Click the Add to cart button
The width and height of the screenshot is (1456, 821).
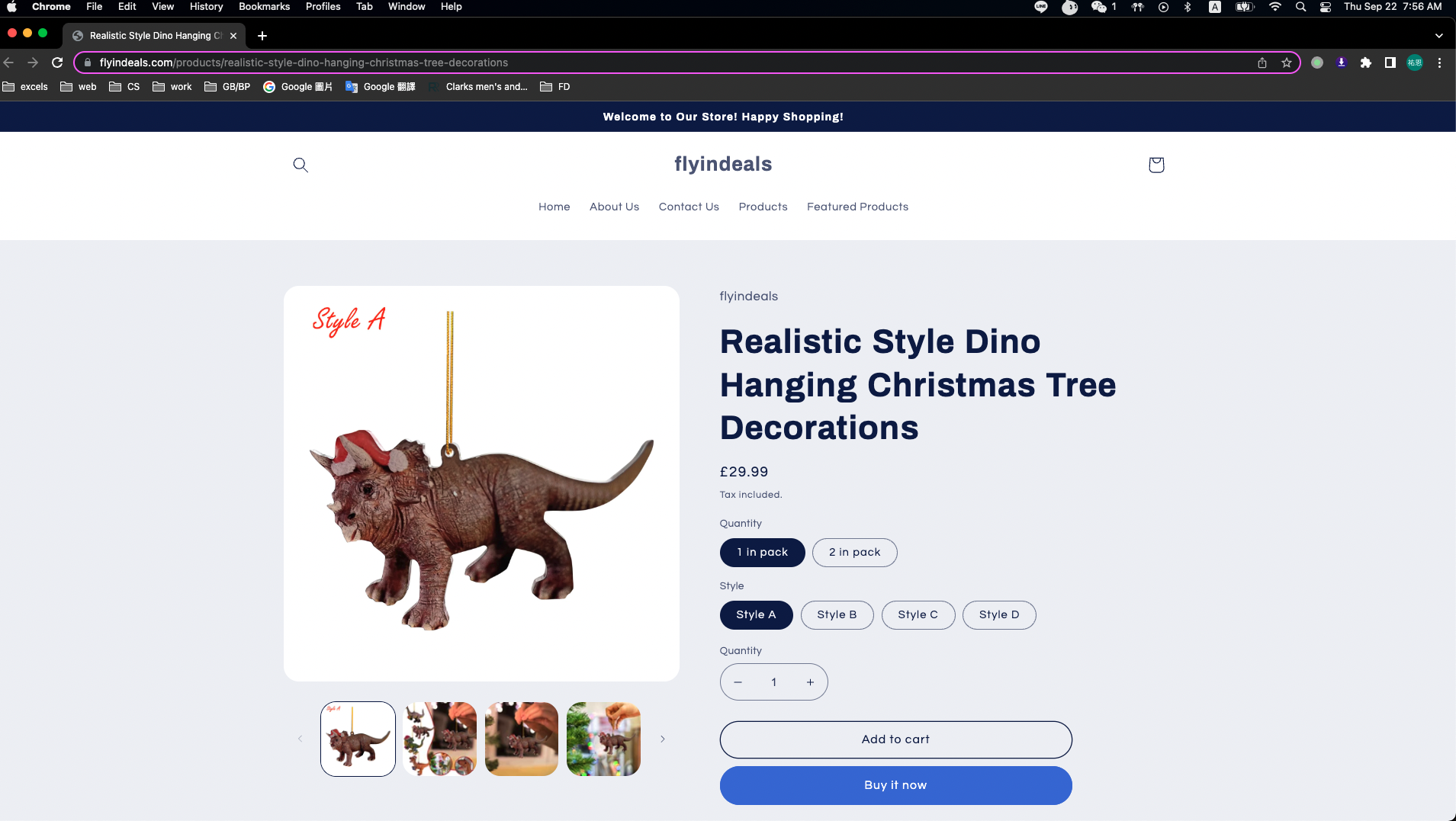(895, 739)
